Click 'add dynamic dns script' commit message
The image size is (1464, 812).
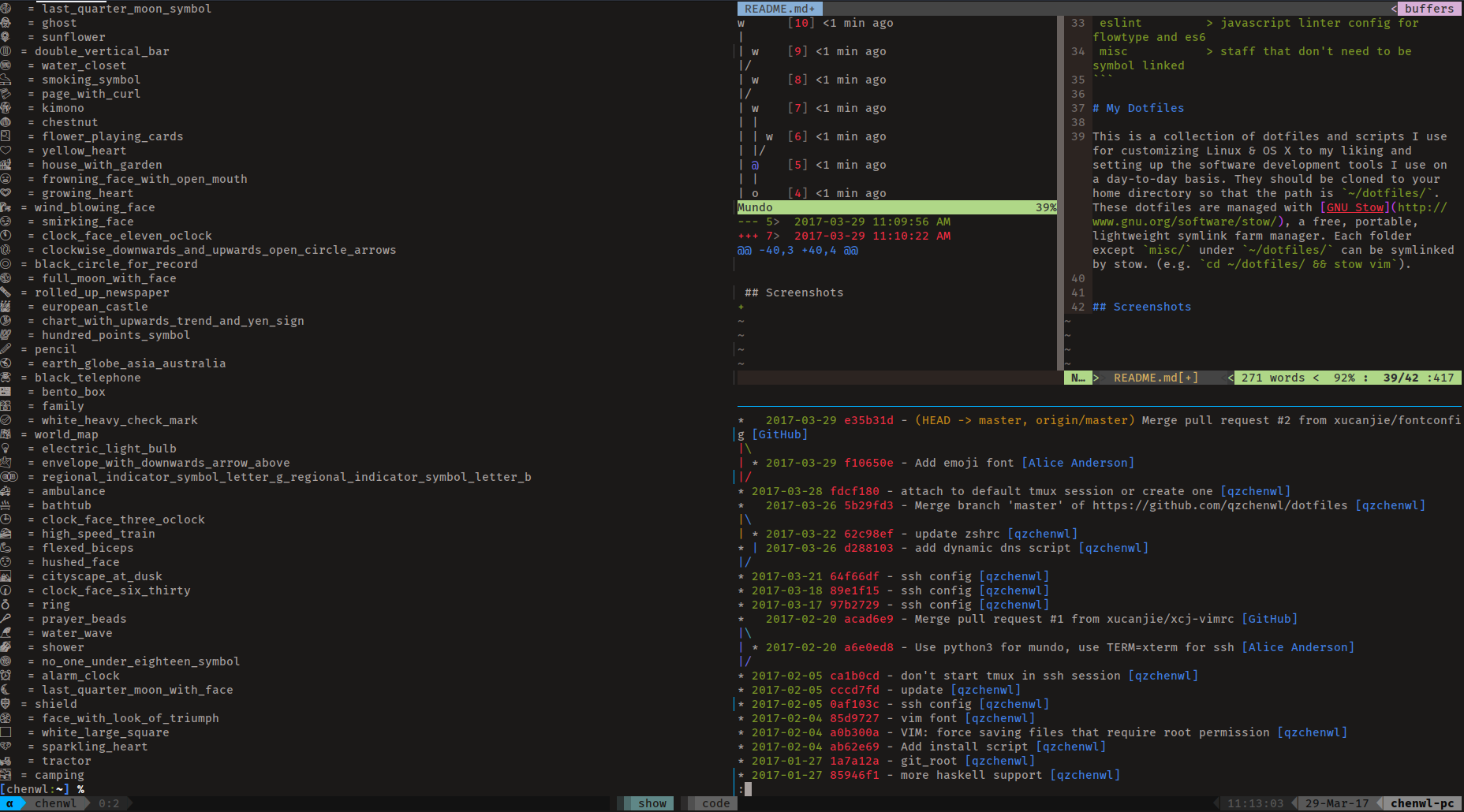(992, 548)
